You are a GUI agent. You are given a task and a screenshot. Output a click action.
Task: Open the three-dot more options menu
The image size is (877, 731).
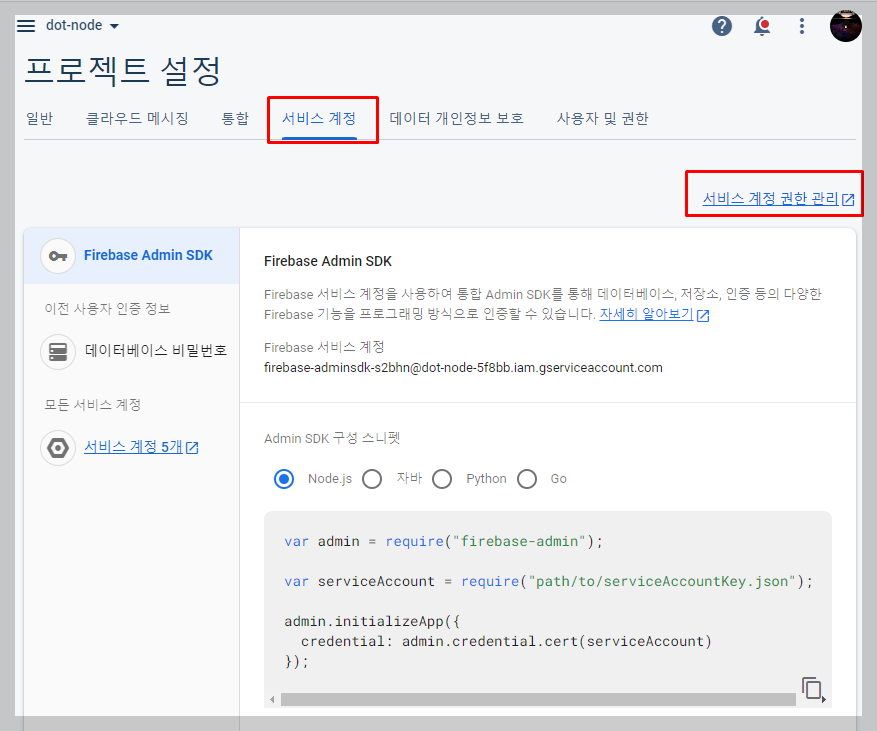801,26
